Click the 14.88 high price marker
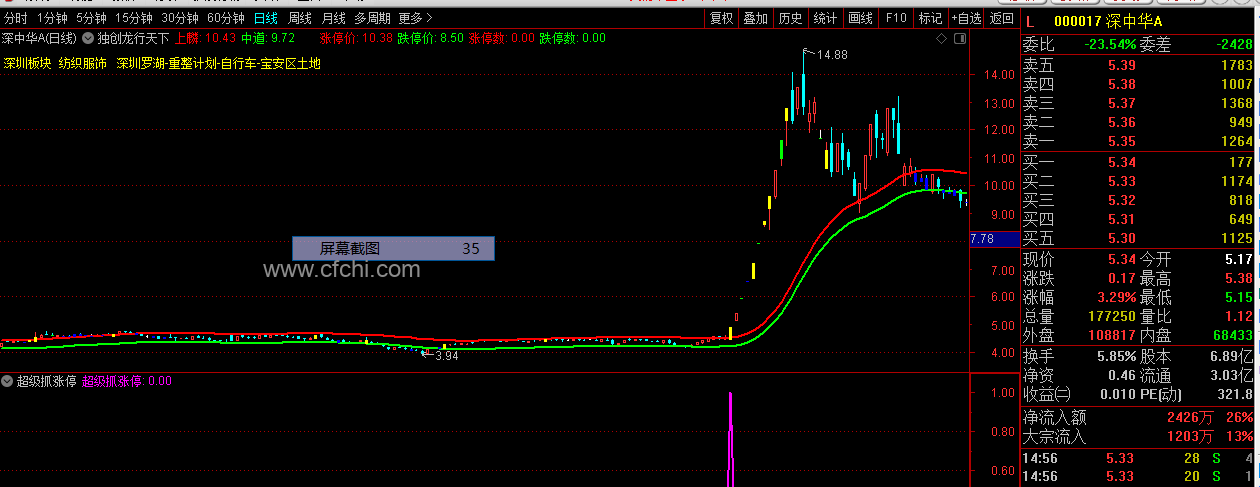 832,54
